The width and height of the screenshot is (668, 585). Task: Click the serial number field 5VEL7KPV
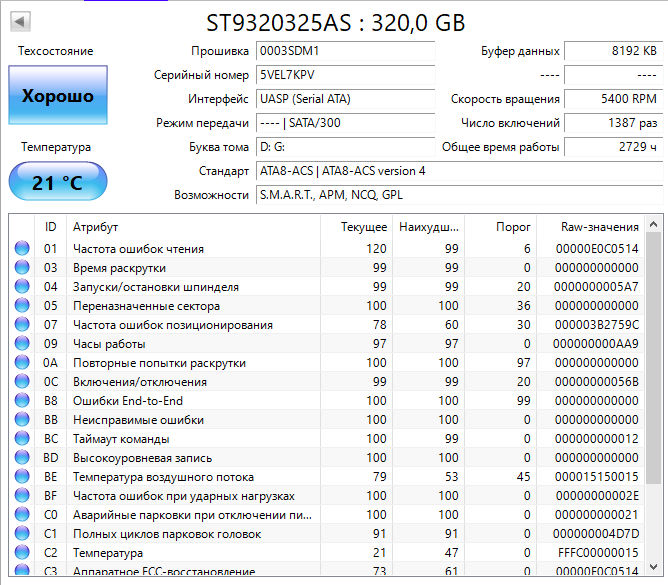[x=344, y=75]
